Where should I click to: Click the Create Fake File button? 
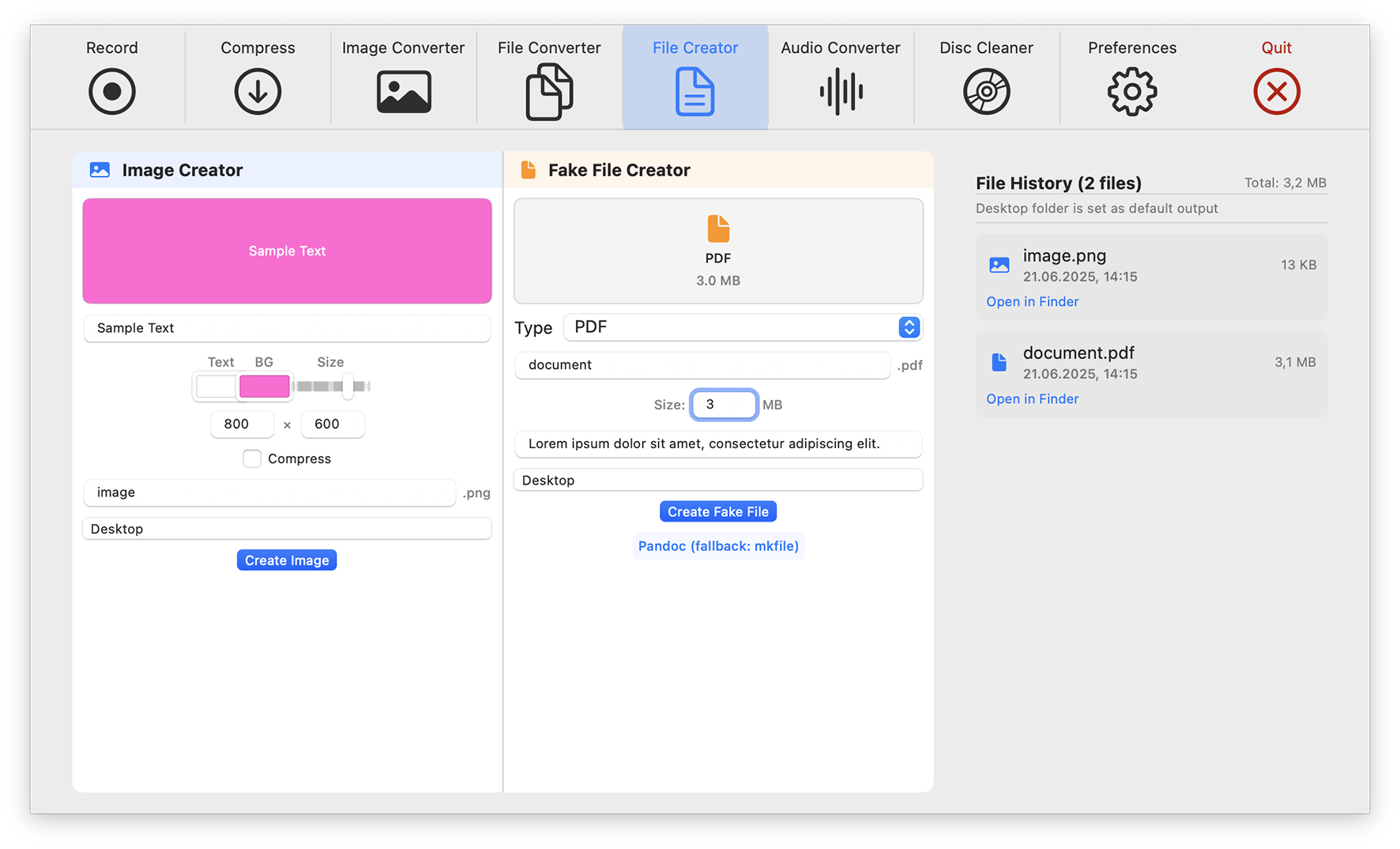(x=718, y=511)
